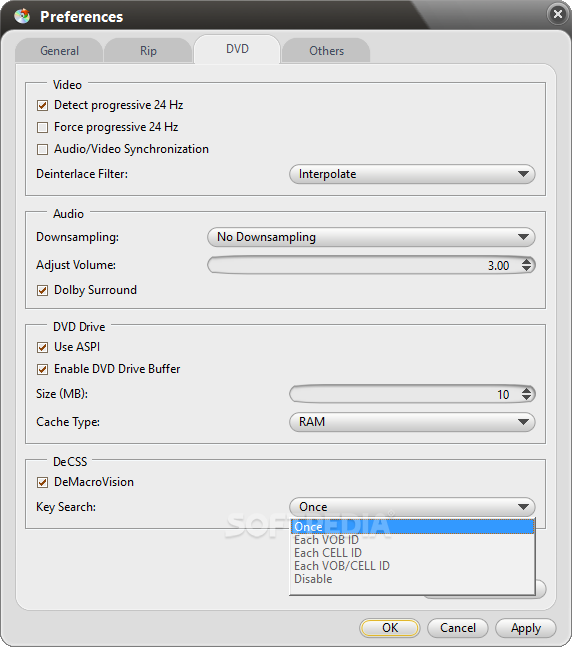Screen dimensions: 572x647
Task: Apply the preference changes
Action: 526,628
